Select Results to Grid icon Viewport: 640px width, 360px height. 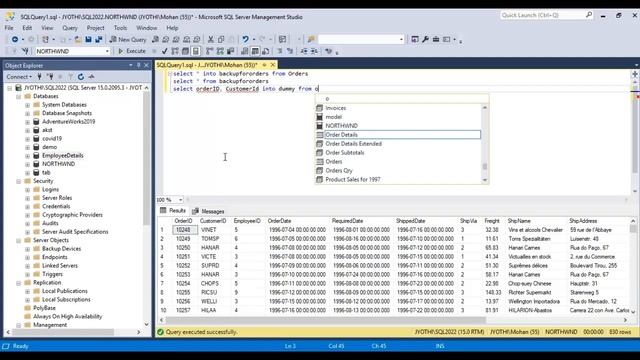click(255, 51)
